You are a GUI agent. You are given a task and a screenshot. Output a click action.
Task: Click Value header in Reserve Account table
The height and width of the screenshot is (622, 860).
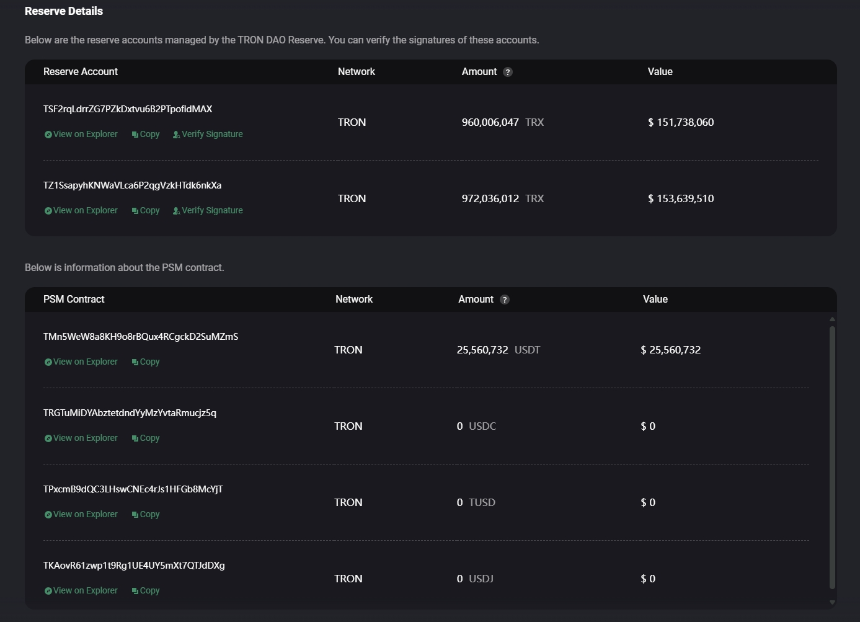(660, 72)
